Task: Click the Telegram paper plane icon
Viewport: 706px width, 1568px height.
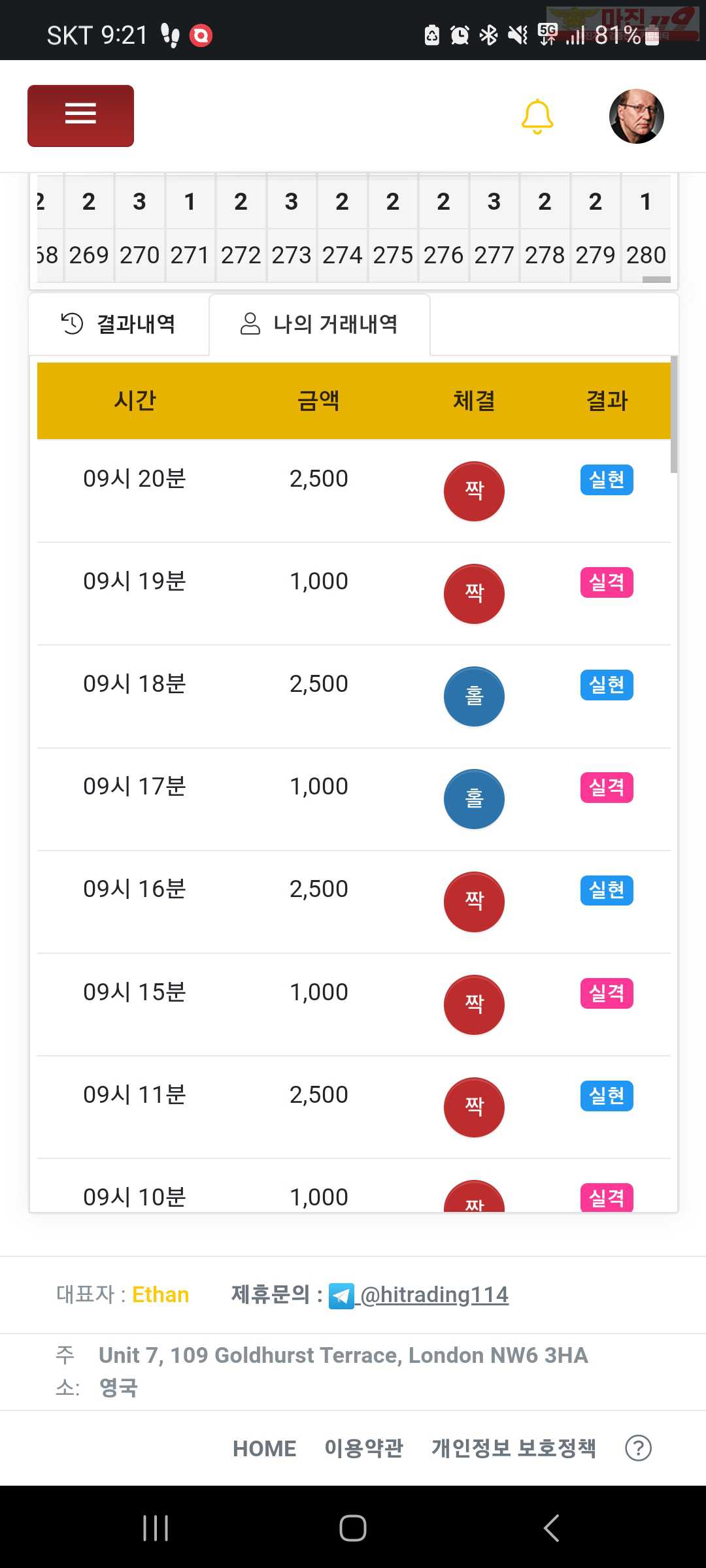Action: 341,1296
